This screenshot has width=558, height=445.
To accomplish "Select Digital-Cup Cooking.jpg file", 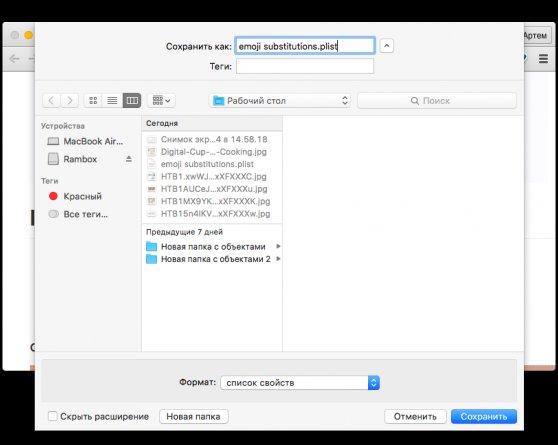I will (212, 152).
